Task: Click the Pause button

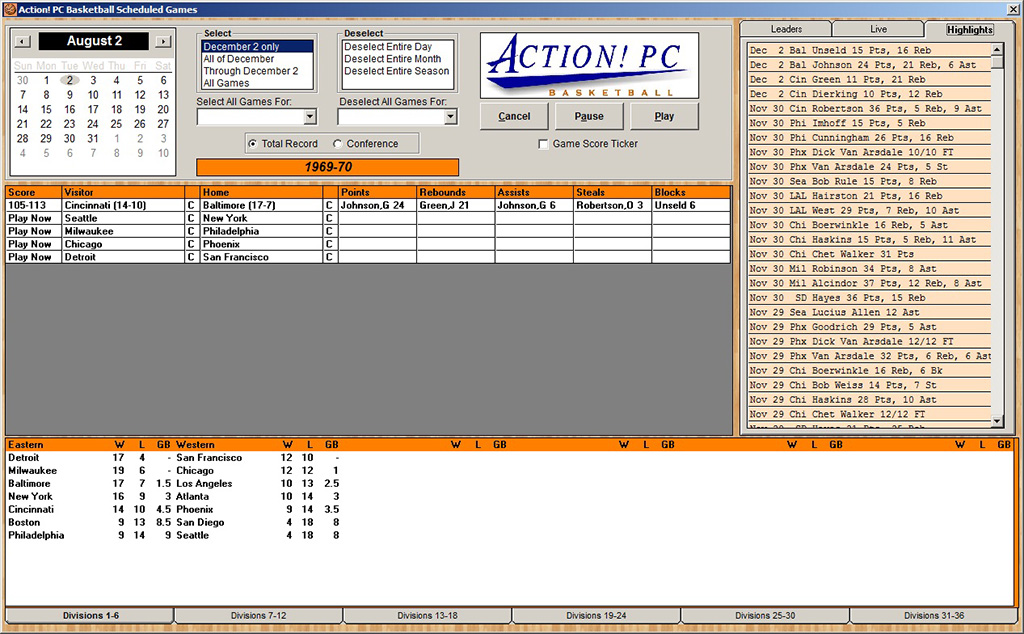Action: [589, 116]
